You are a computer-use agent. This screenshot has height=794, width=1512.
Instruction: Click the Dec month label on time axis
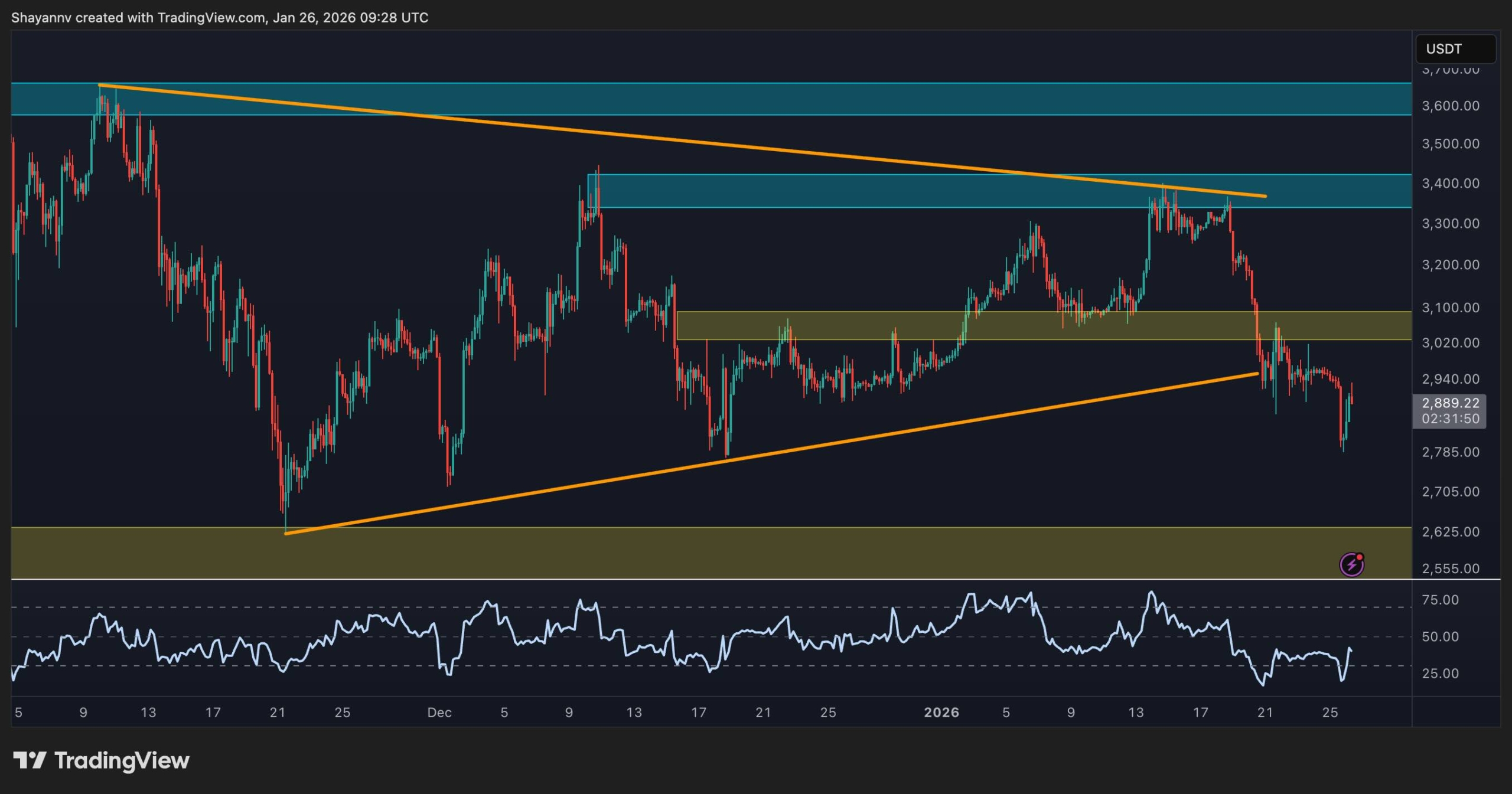[x=439, y=713]
